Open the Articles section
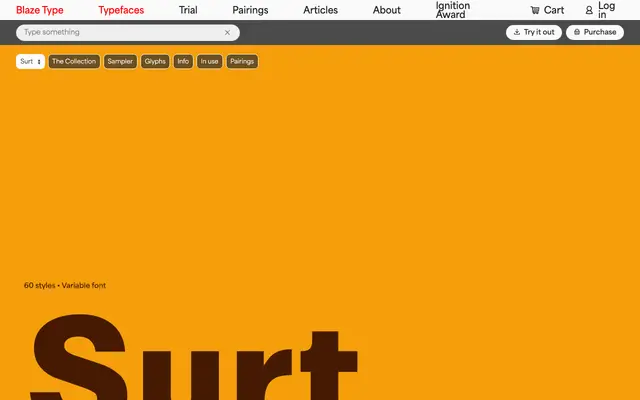 [320, 10]
